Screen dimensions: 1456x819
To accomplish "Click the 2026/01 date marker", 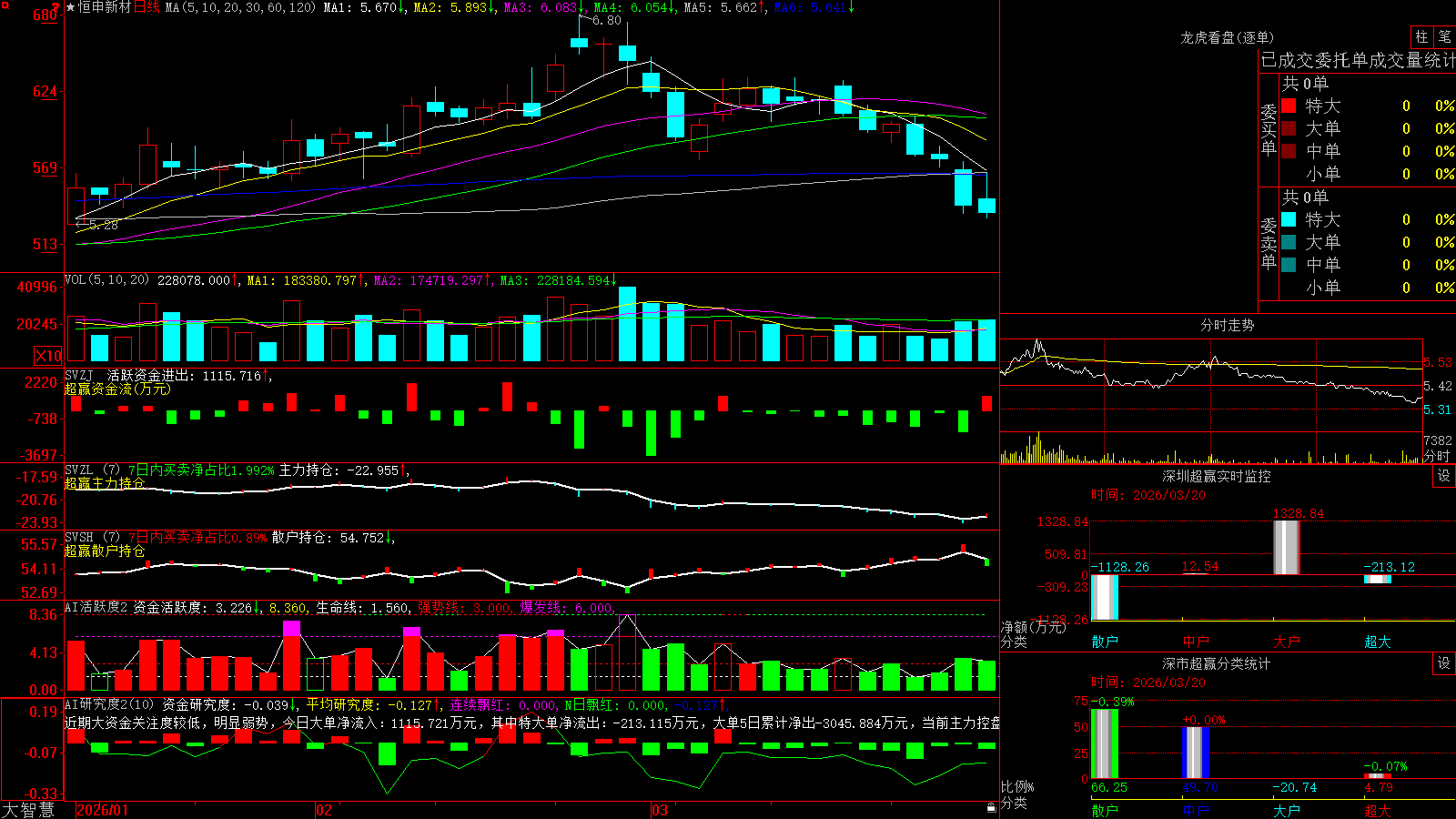I will click(103, 810).
